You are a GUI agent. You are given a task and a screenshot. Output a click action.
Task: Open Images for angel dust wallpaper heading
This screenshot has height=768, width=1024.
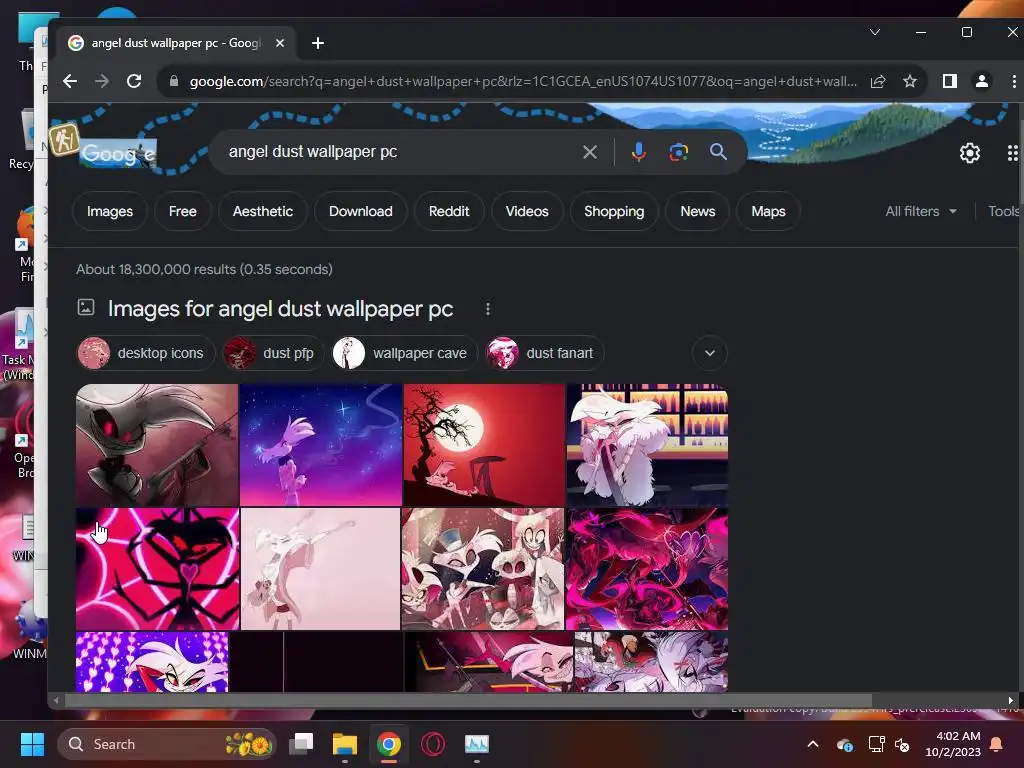point(280,309)
